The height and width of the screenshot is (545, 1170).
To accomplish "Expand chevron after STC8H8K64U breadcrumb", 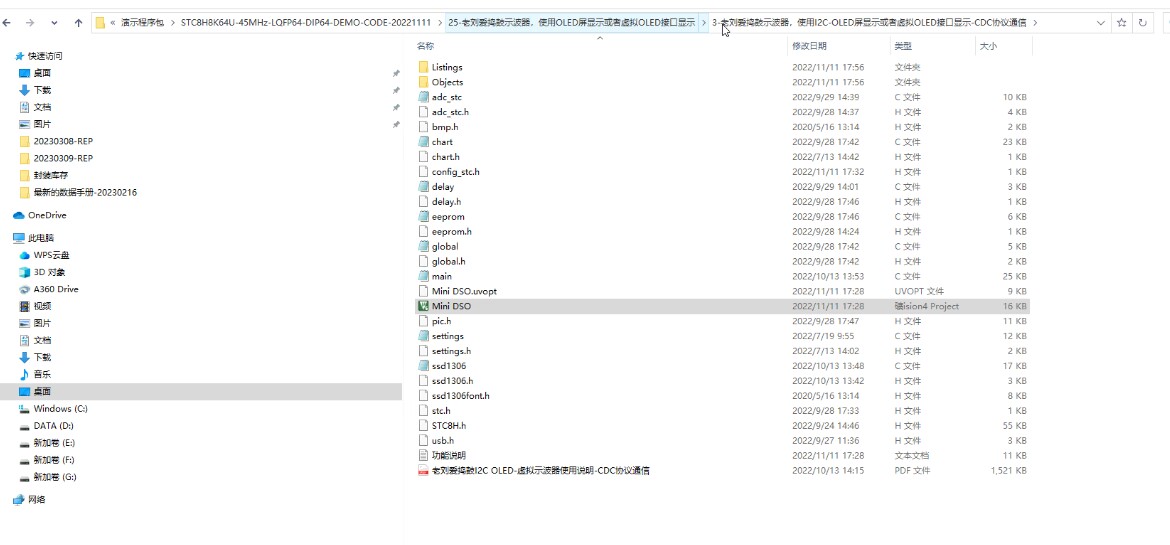I will point(439,22).
